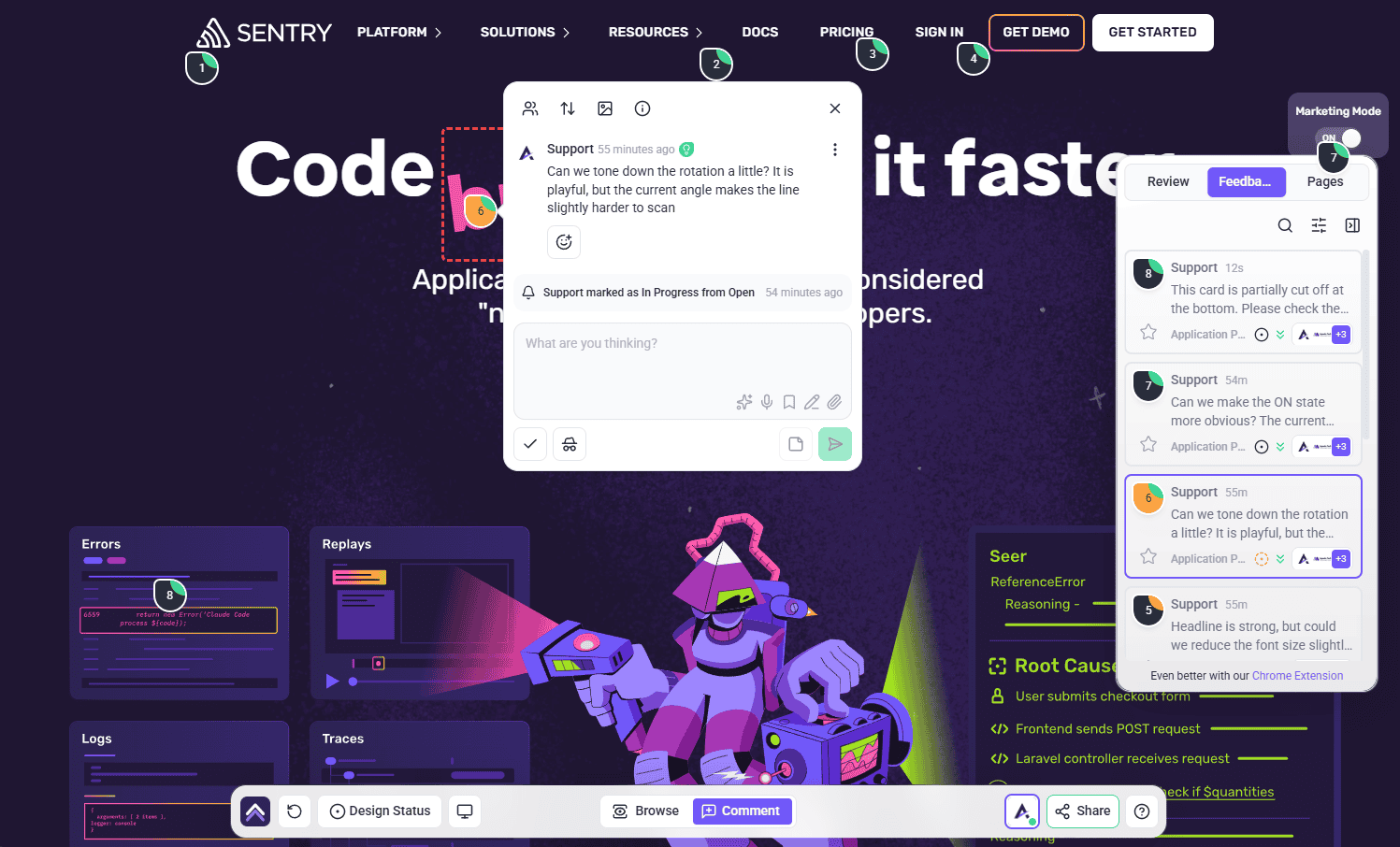Switch to the Review tab
This screenshot has width=1400, height=847.
1168,181
